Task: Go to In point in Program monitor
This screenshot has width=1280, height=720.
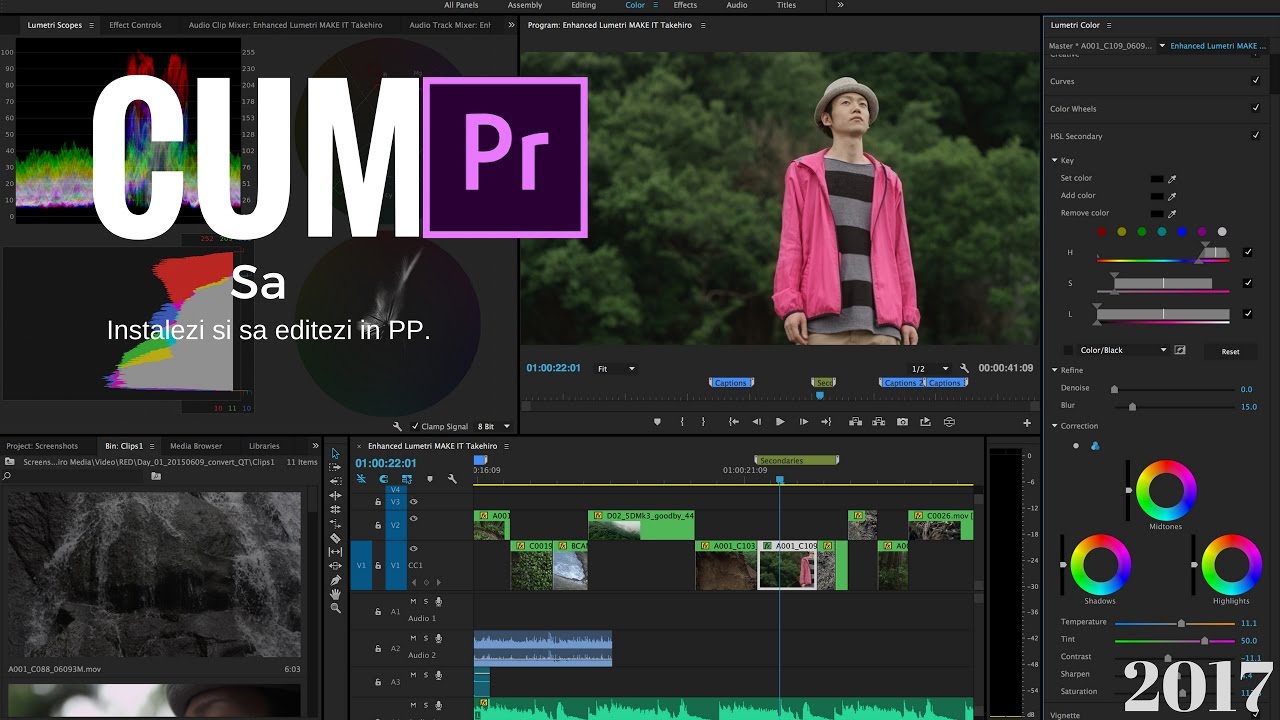Action: pos(733,422)
